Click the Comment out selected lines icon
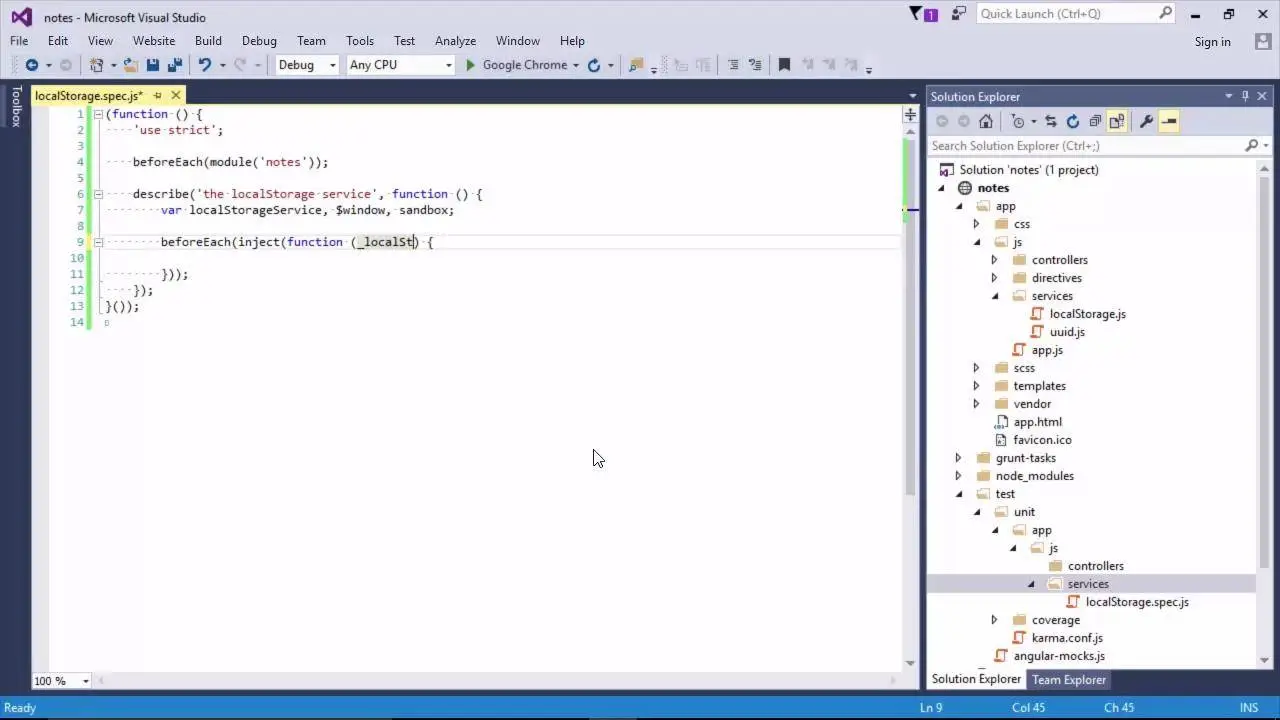 coord(733,65)
